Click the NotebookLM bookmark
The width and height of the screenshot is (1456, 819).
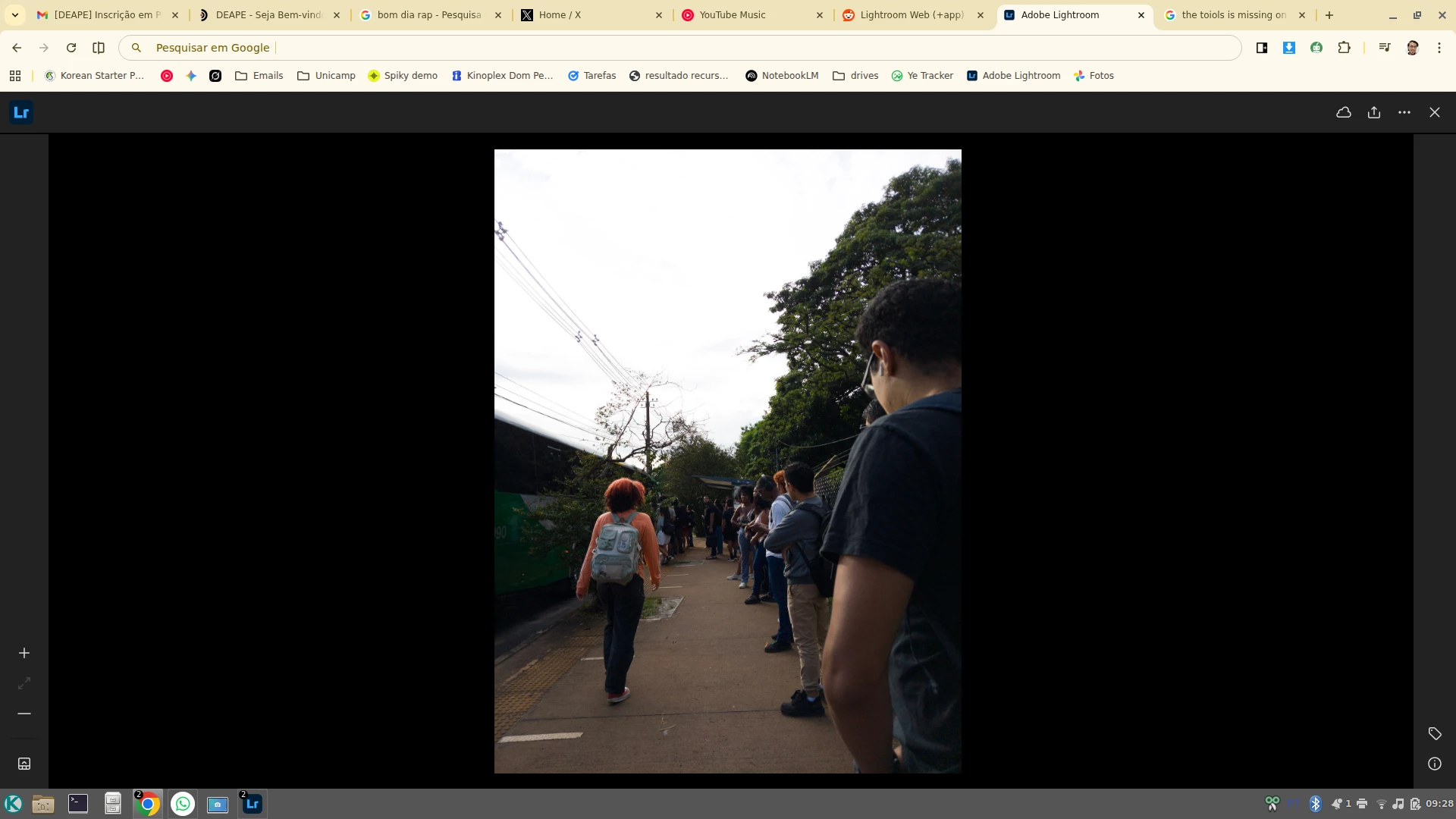click(x=782, y=76)
